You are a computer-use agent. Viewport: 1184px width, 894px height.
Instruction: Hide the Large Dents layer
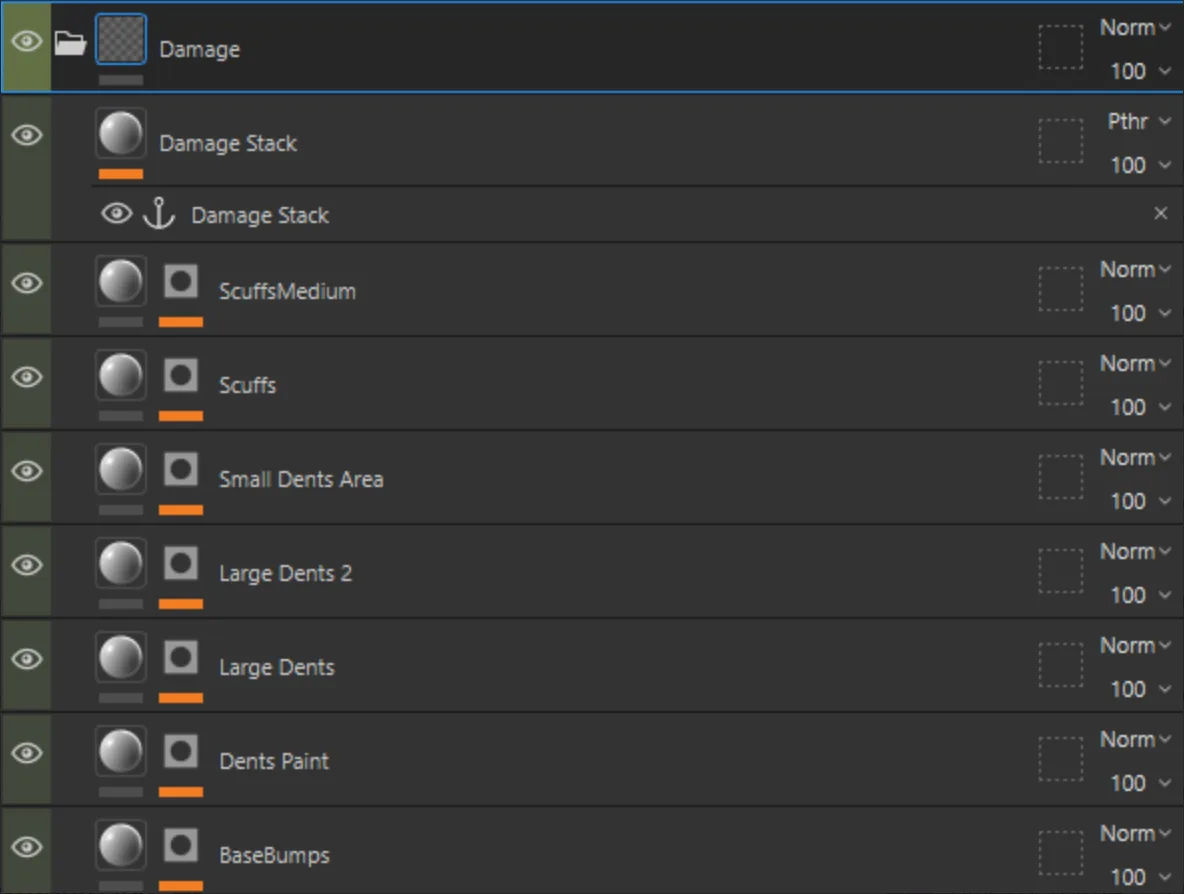tap(26, 659)
